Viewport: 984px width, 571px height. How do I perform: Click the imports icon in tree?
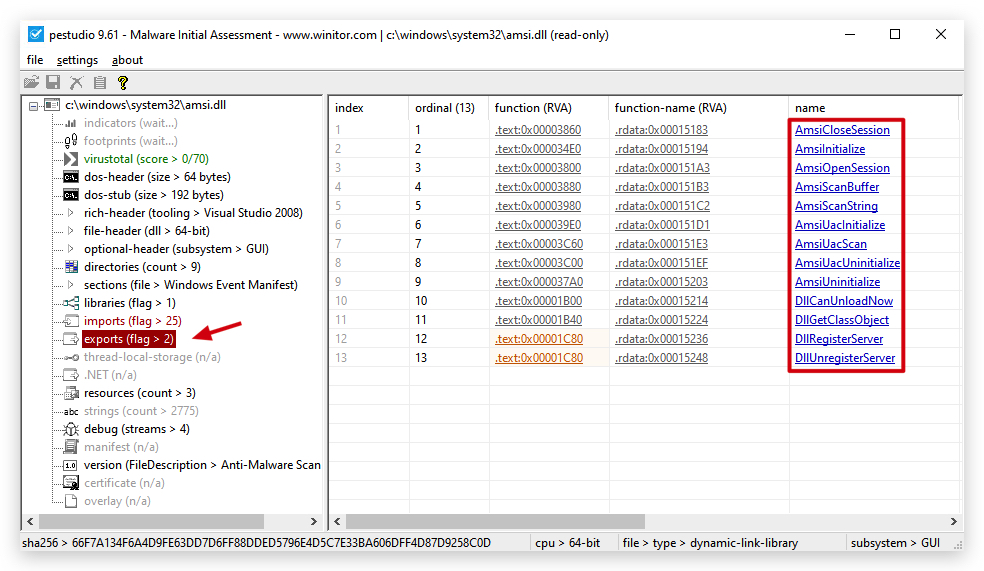[71, 321]
